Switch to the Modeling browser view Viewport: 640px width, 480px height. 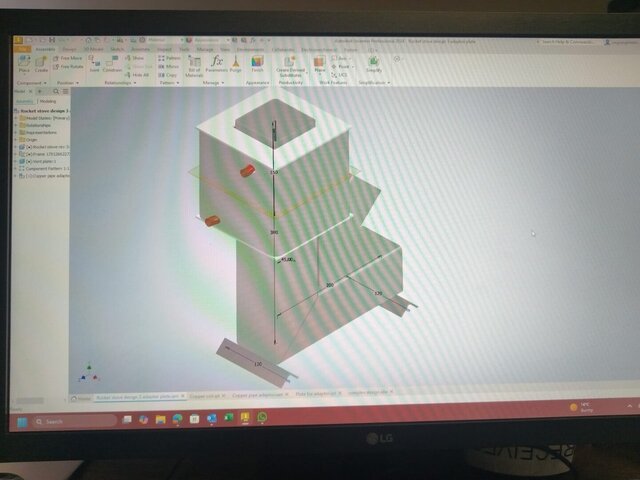[x=48, y=101]
